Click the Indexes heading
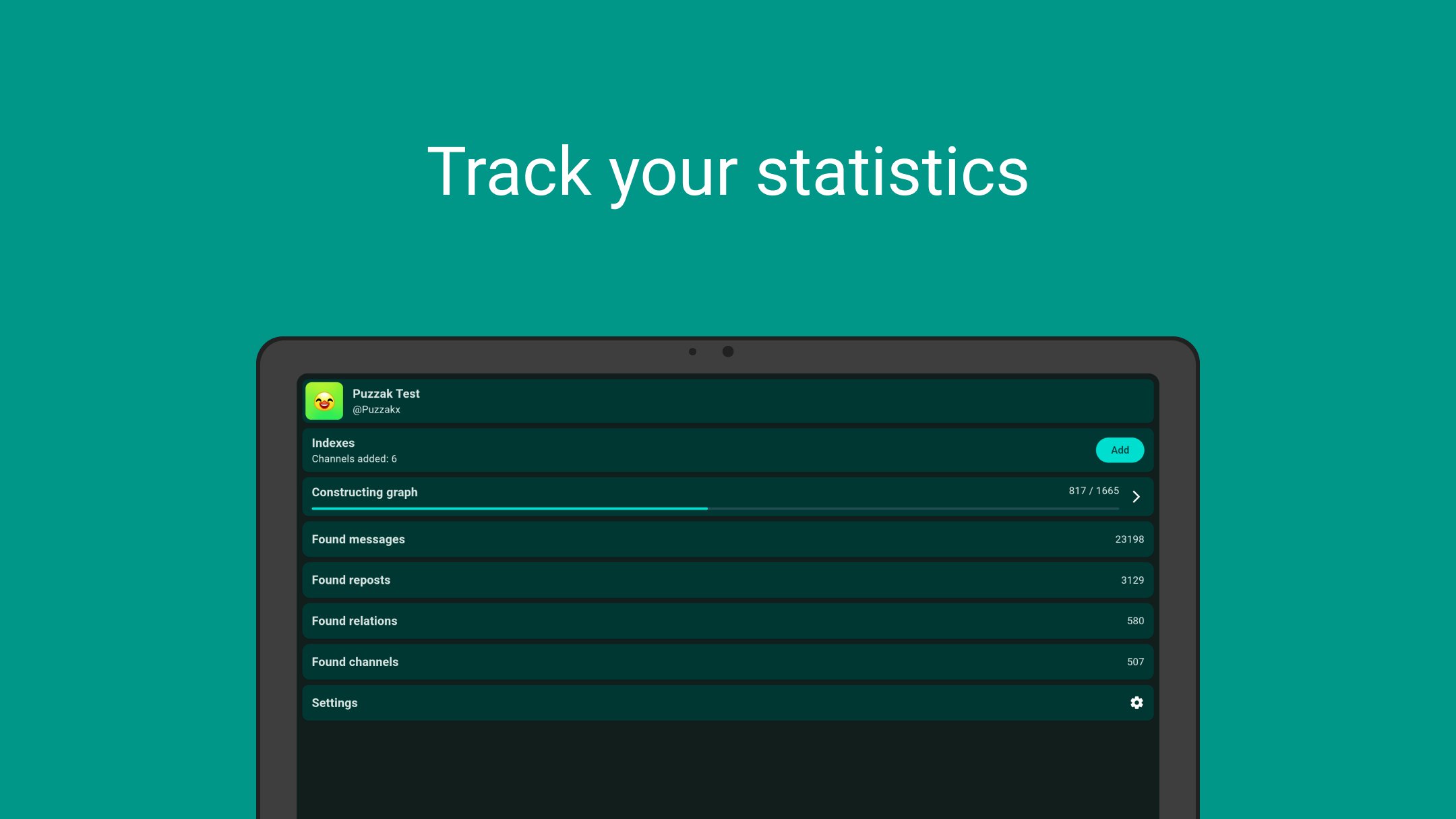The width and height of the screenshot is (1456, 819). pos(333,443)
